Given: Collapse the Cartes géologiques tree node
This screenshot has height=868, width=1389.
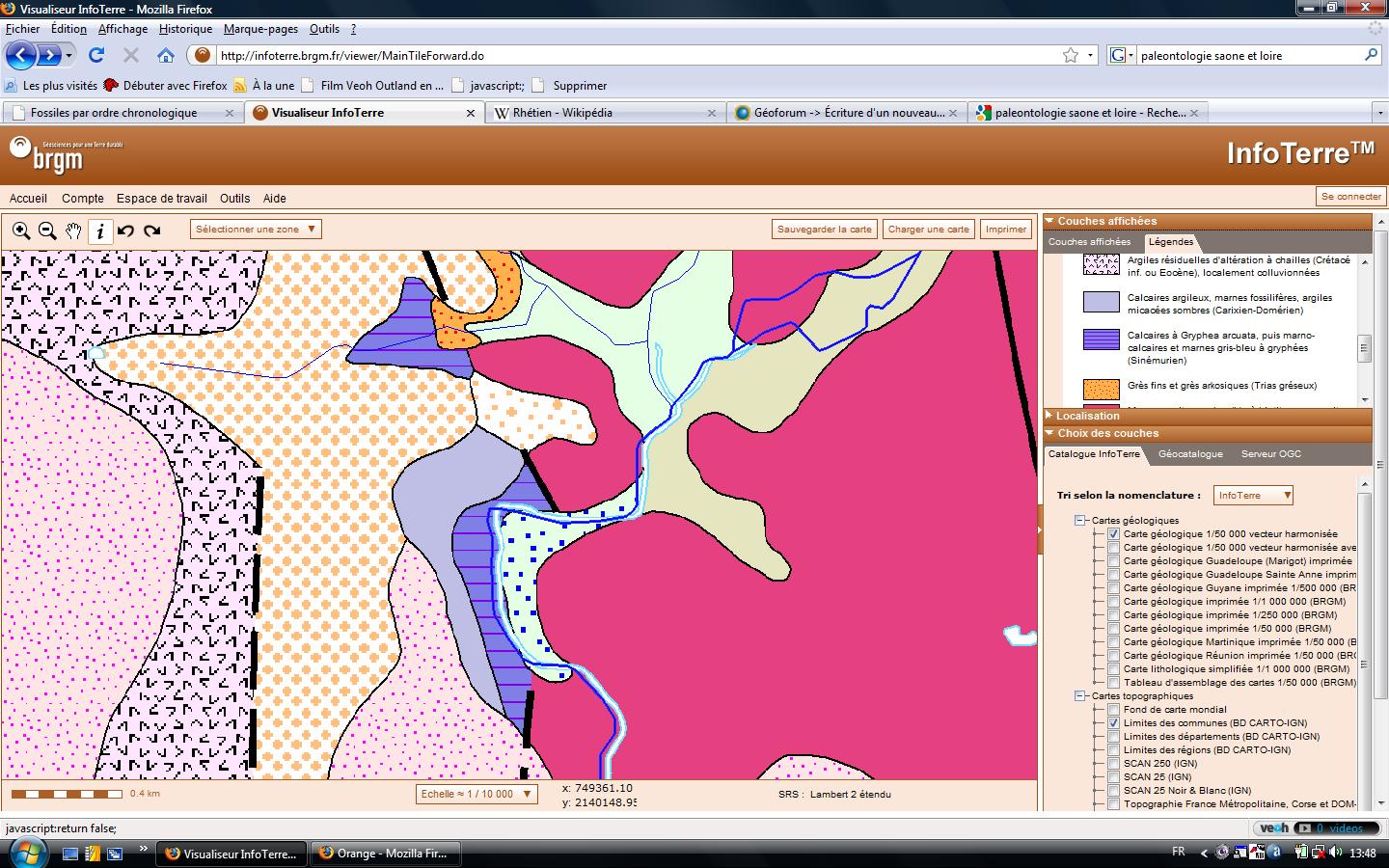Looking at the screenshot, I should coord(1081,521).
